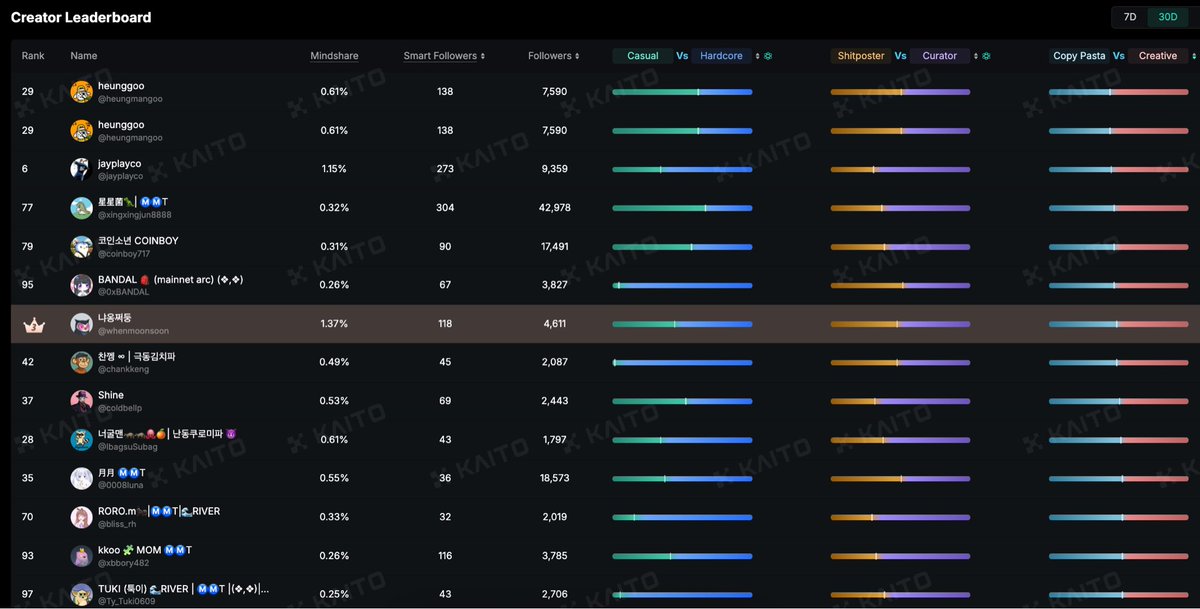The height and width of the screenshot is (609, 1200).
Task: Click rank number 70
Action: pyautogui.click(x=28, y=517)
